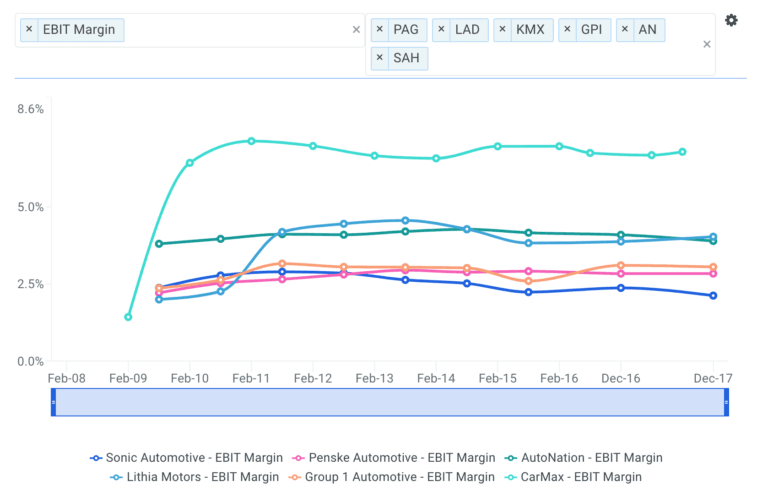768x503 pixels.
Task: Remove the PAG ticker tag
Action: click(x=380, y=30)
